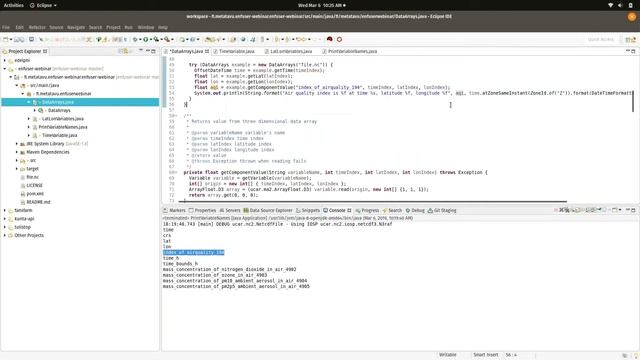
Task: Expand the JRE System Library node
Action: coord(17,144)
